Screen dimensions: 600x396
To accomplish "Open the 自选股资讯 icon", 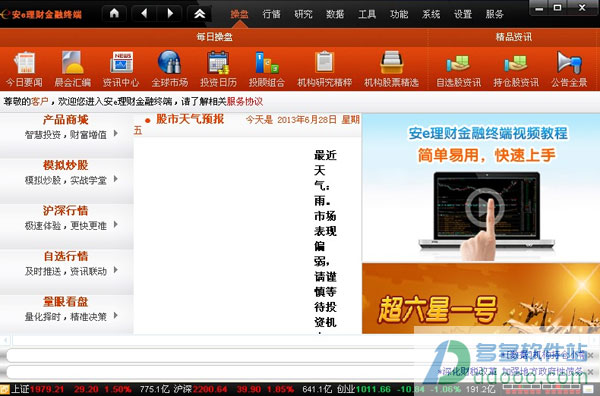I will pyautogui.click(x=458, y=63).
